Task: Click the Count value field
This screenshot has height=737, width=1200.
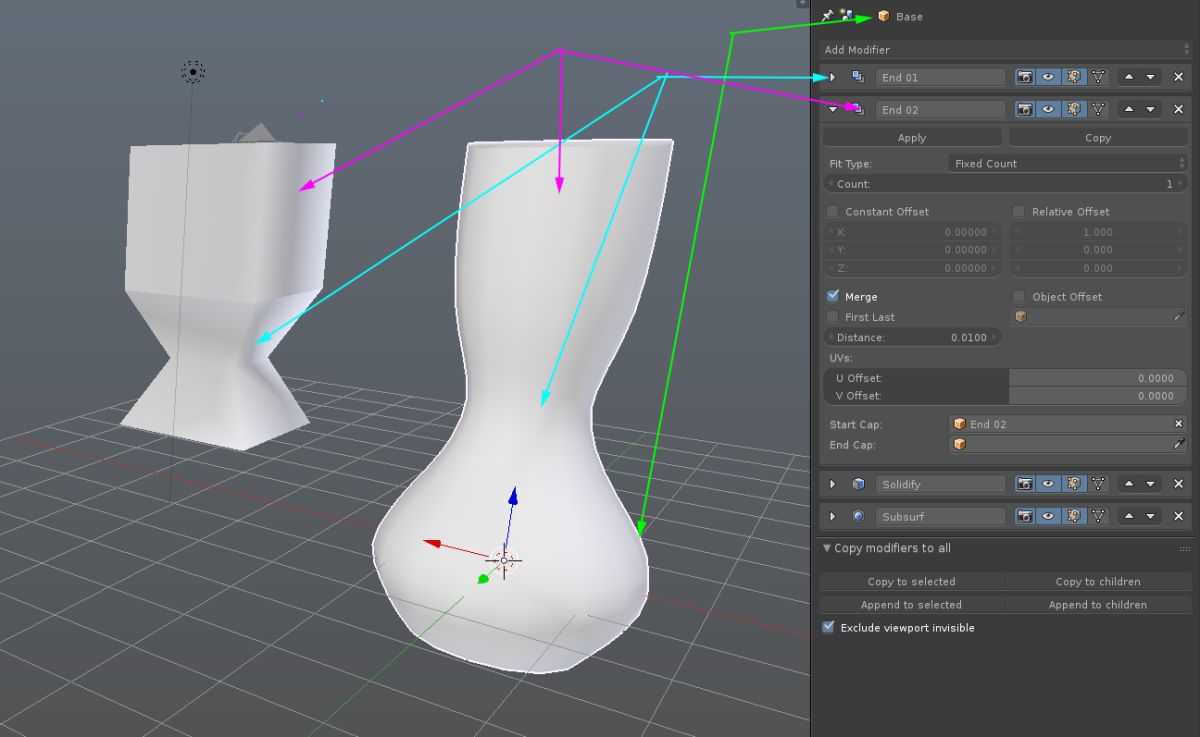Action: 1005,184
